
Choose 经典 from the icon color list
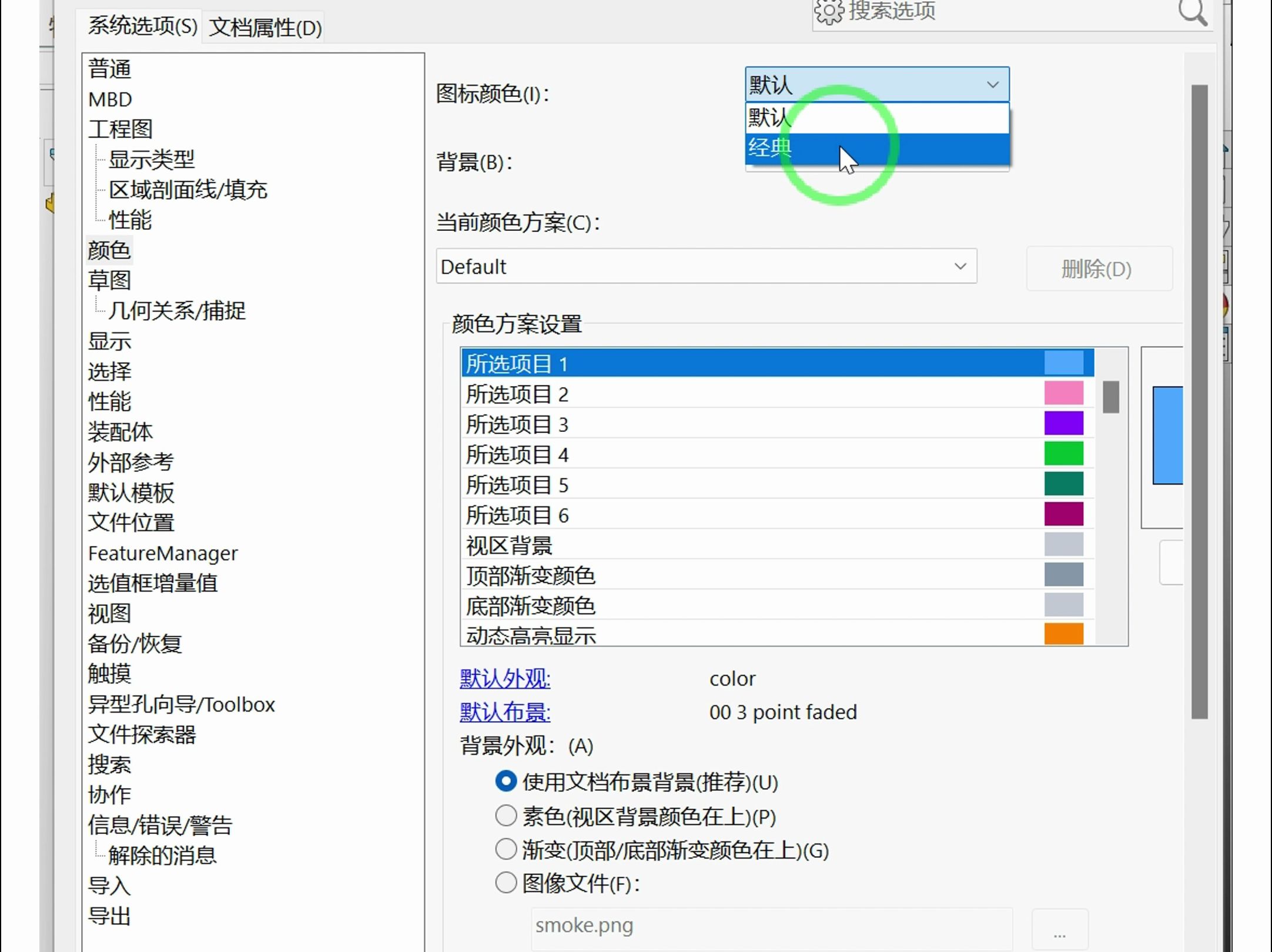point(877,148)
